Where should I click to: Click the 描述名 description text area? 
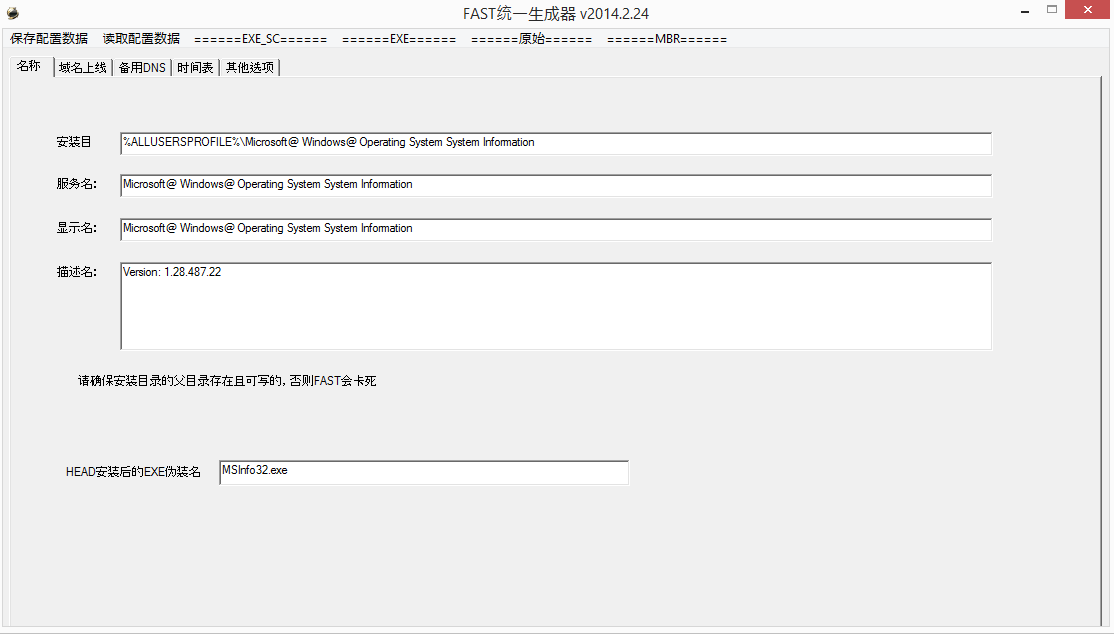tap(555, 305)
